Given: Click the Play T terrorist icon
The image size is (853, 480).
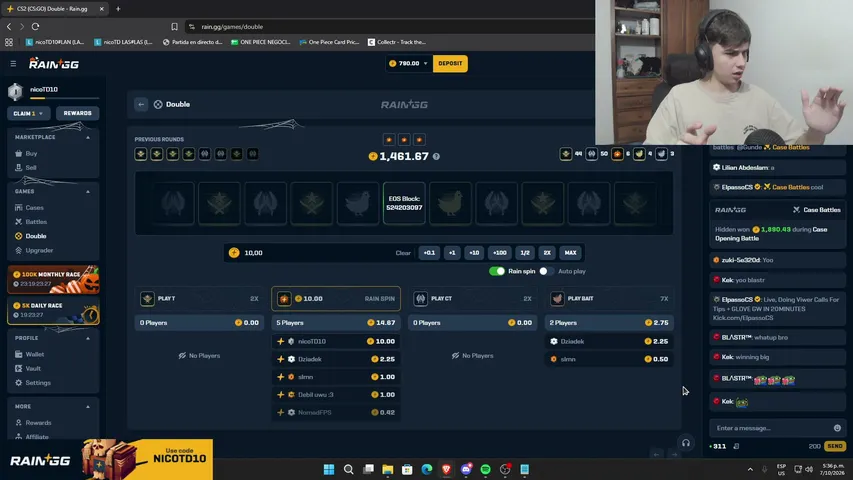Looking at the screenshot, I should click(x=147, y=298).
